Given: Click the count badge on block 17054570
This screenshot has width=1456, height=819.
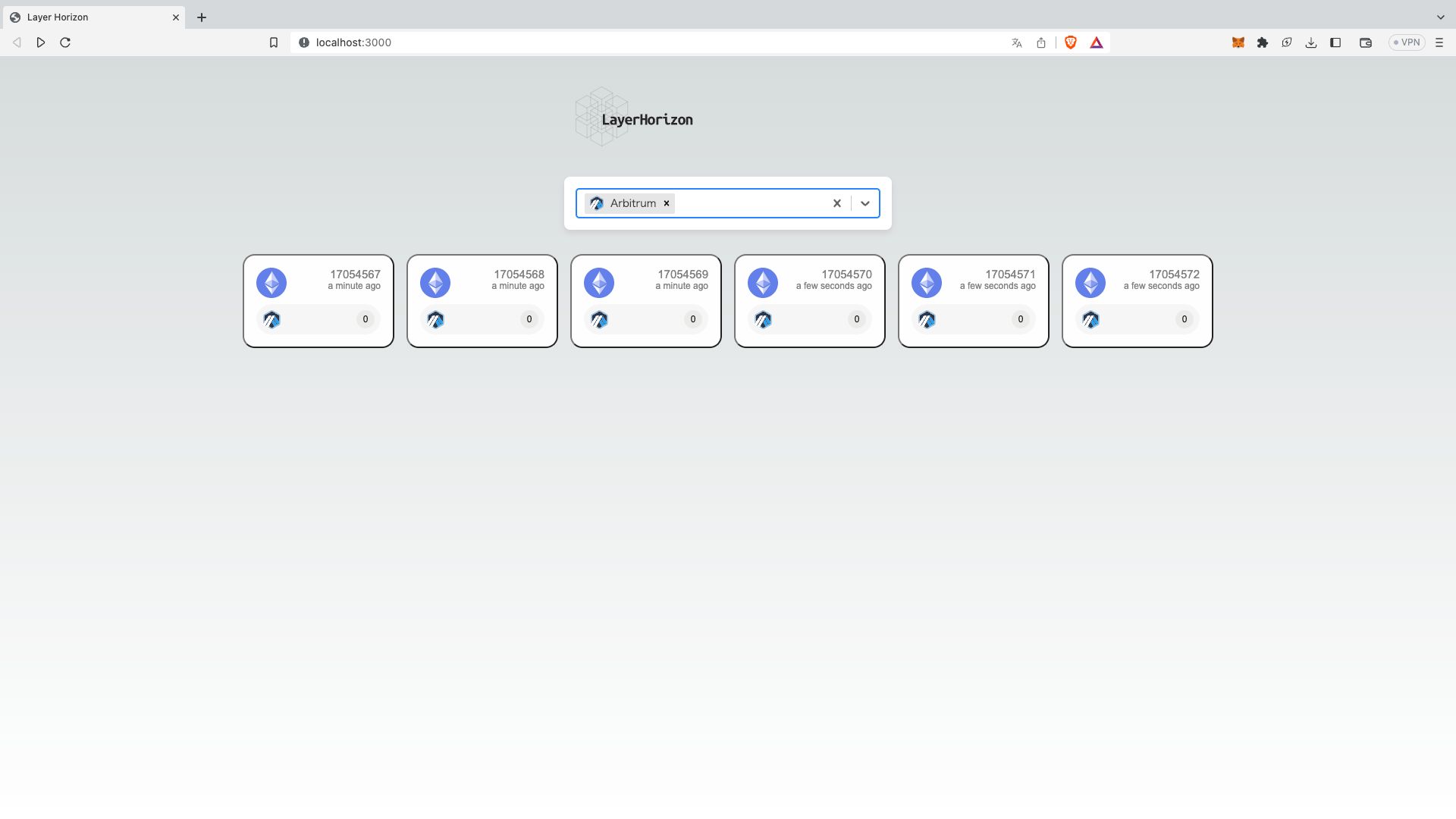Looking at the screenshot, I should coord(857,319).
